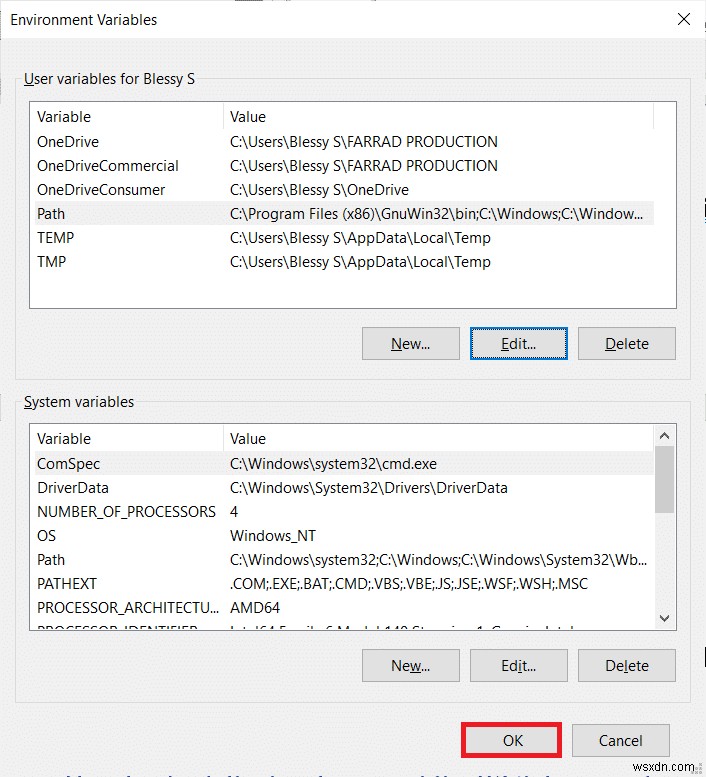Click the AMD64 value

pos(255,608)
